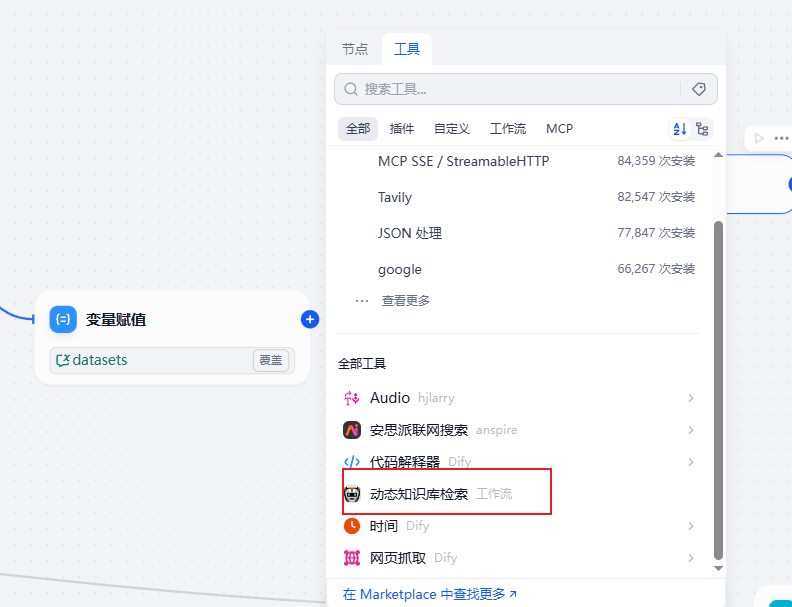Filter tools by 插件 category
The height and width of the screenshot is (607, 792).
click(x=402, y=129)
